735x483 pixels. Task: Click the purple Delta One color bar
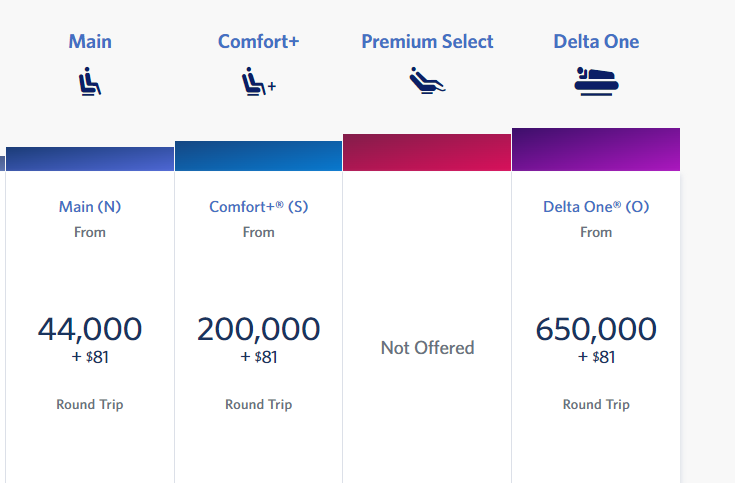(x=596, y=149)
